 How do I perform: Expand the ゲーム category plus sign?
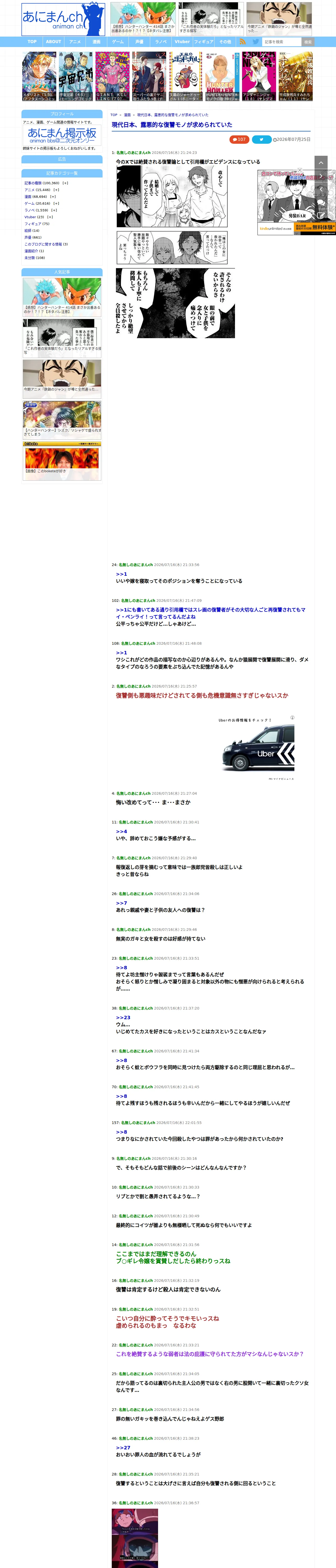56,203
